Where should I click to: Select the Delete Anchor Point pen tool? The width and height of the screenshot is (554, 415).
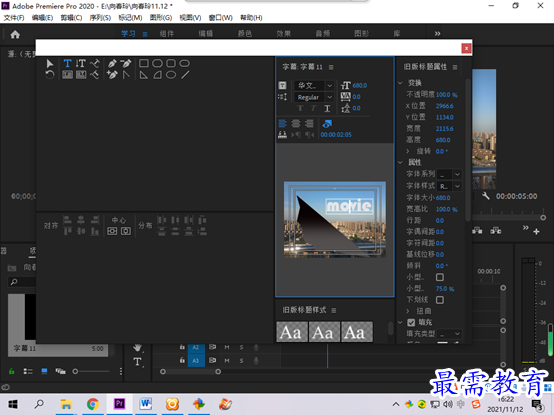point(125,64)
